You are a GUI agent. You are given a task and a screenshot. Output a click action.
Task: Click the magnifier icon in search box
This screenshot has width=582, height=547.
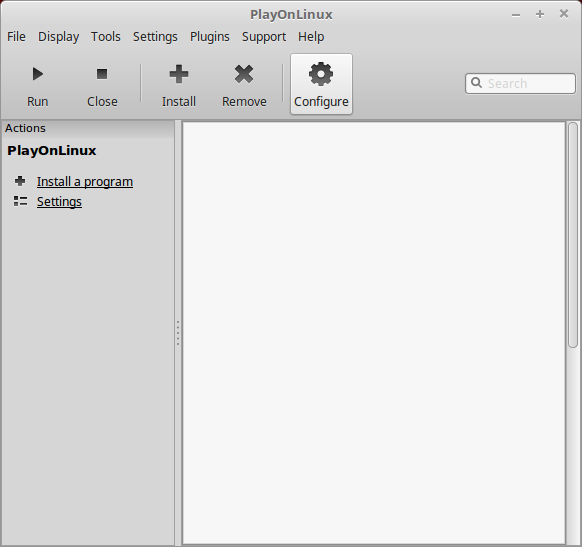tap(477, 83)
